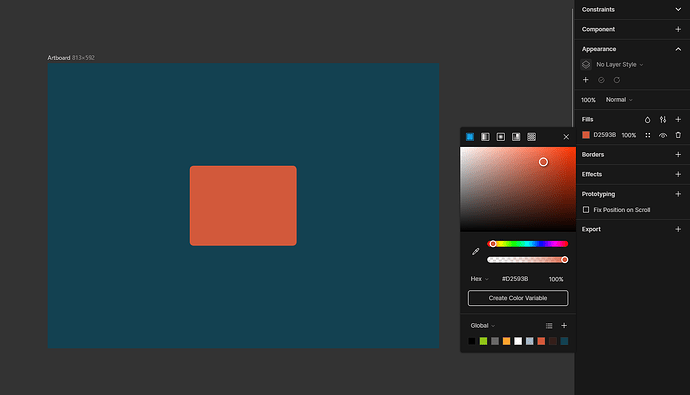The height and width of the screenshot is (395, 690).
Task: Click the saturation-brightness color field handle
Action: (543, 162)
